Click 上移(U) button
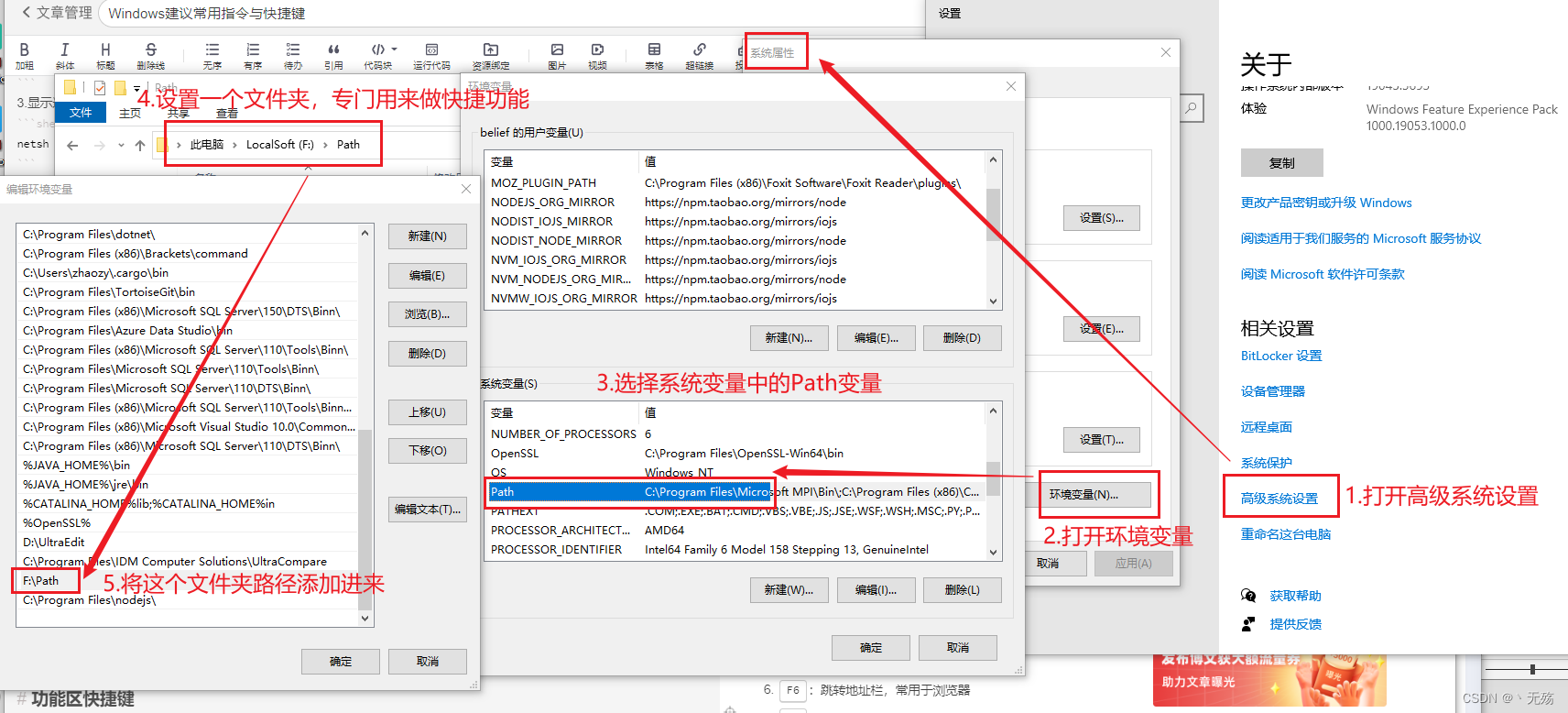The height and width of the screenshot is (713, 1568). pyautogui.click(x=428, y=412)
